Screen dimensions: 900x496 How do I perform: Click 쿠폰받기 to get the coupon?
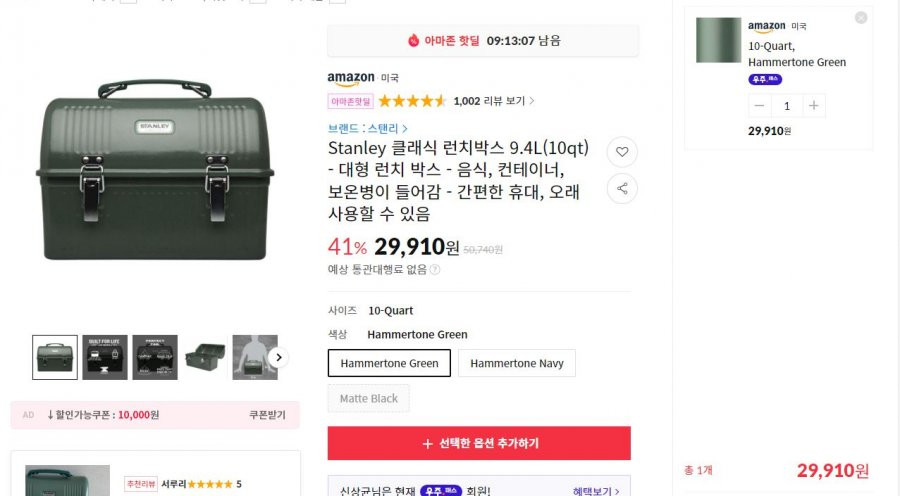tap(267, 414)
